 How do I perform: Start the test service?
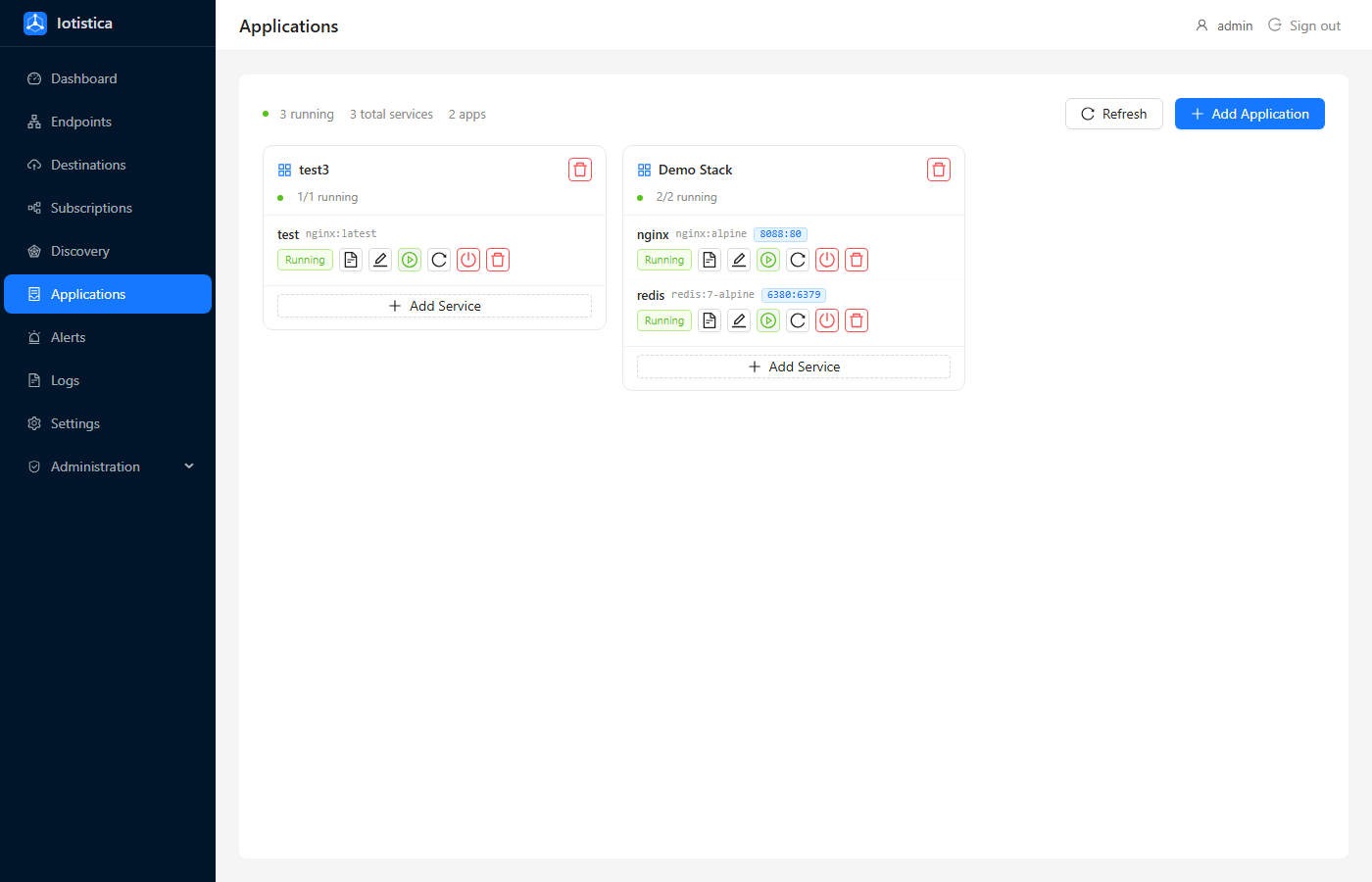pos(410,260)
